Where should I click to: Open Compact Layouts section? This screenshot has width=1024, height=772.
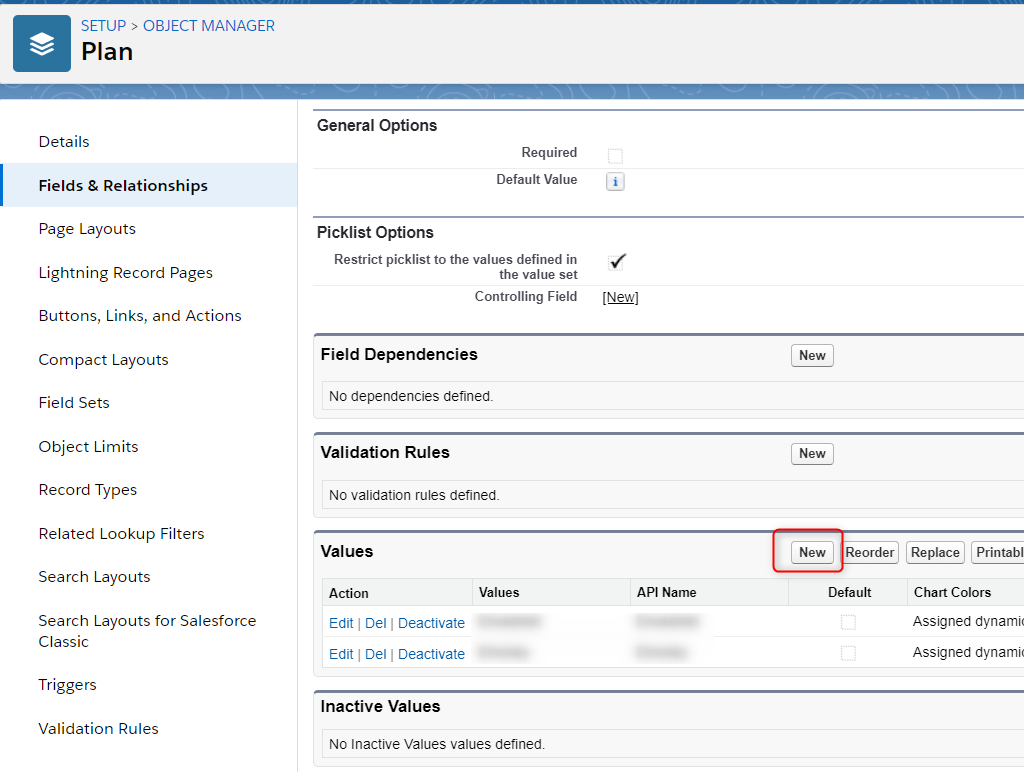coord(104,360)
